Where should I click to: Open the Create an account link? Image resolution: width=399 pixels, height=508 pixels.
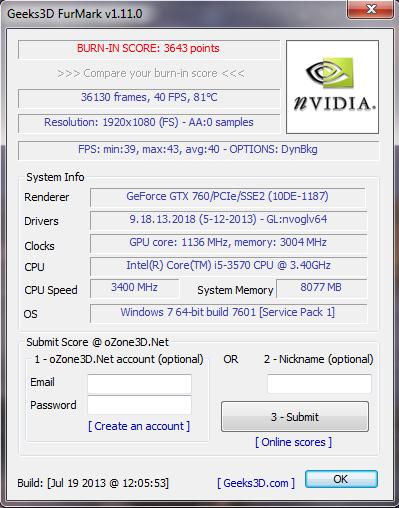[x=139, y=426]
